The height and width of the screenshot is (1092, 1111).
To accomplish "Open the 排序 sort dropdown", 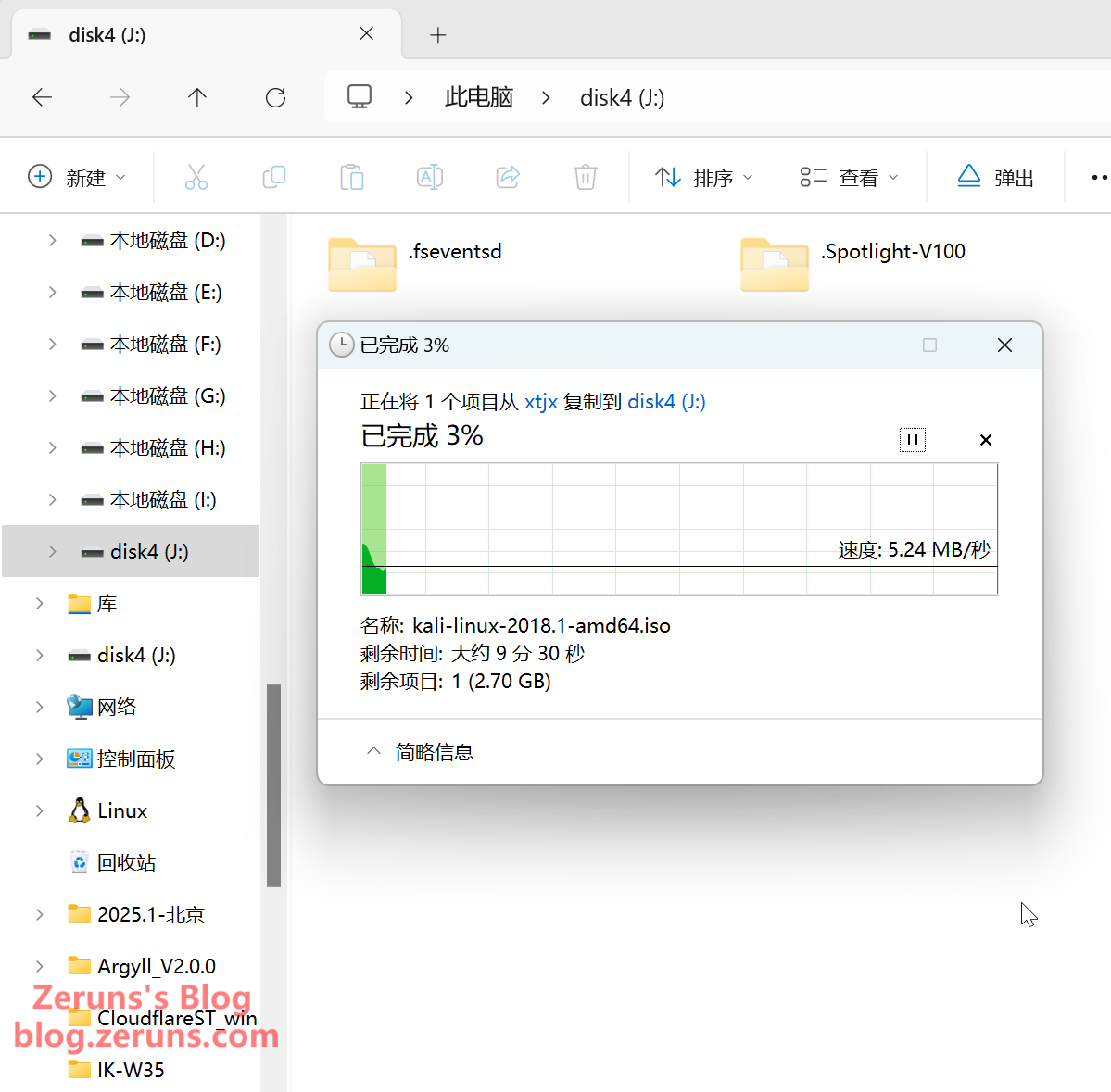I will [704, 177].
